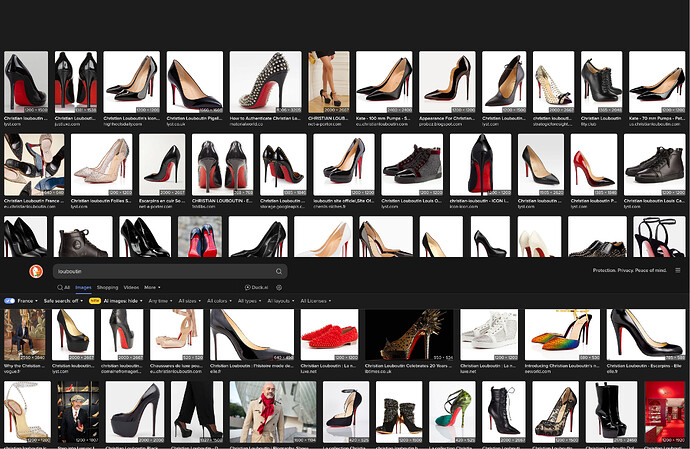
Task: Click the search magnifier icon in search box
Action: coord(278,271)
